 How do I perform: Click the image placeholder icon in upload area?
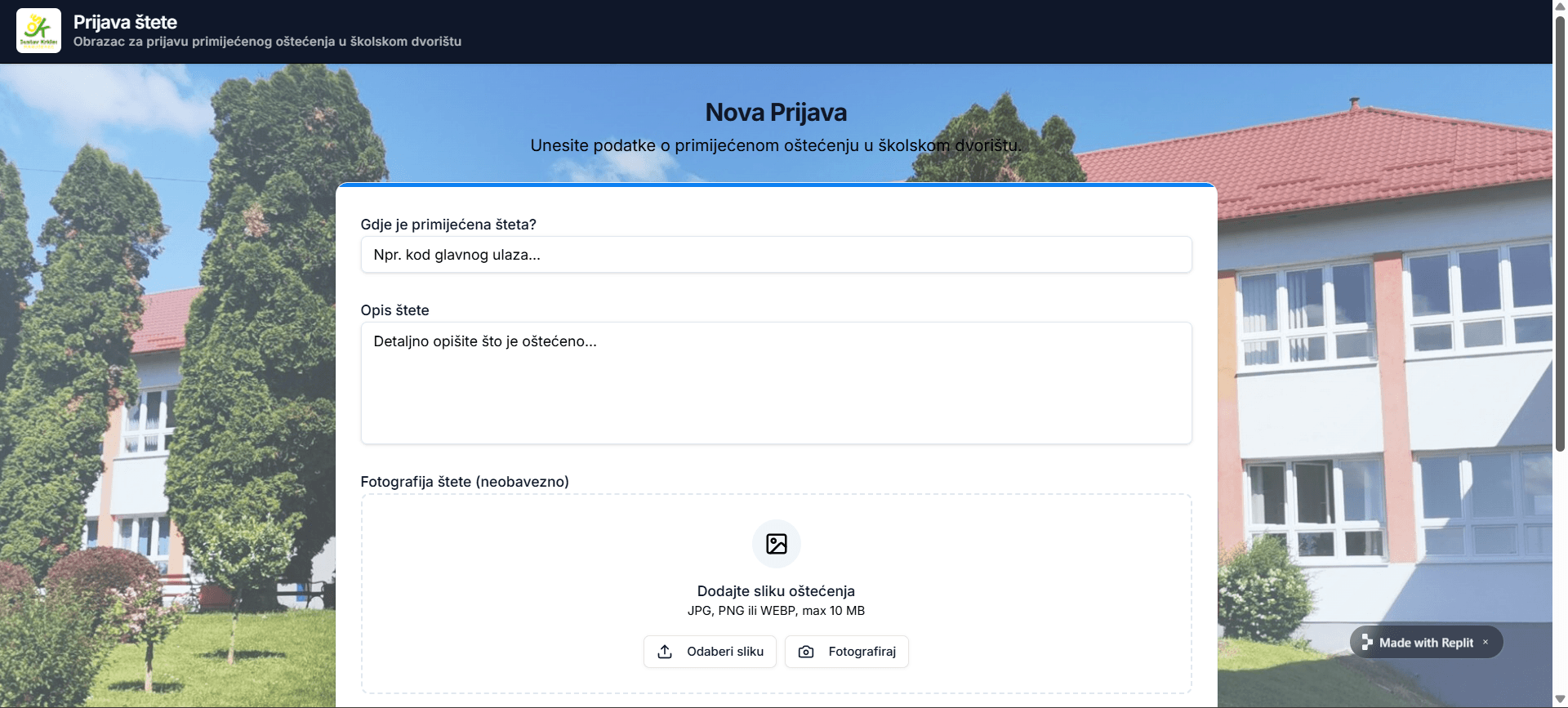coord(776,544)
